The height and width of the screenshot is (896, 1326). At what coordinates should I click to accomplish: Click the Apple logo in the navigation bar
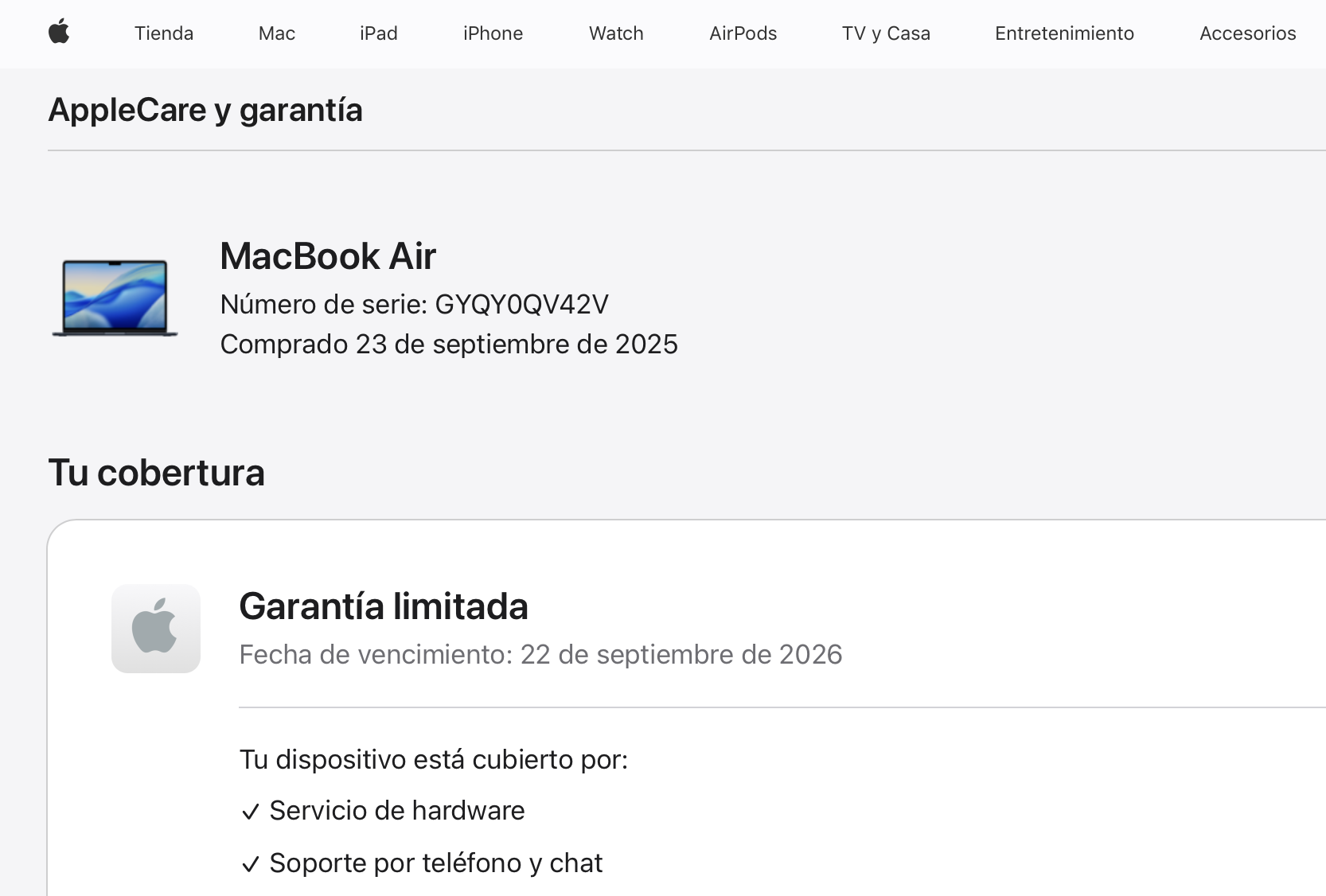[x=59, y=33]
